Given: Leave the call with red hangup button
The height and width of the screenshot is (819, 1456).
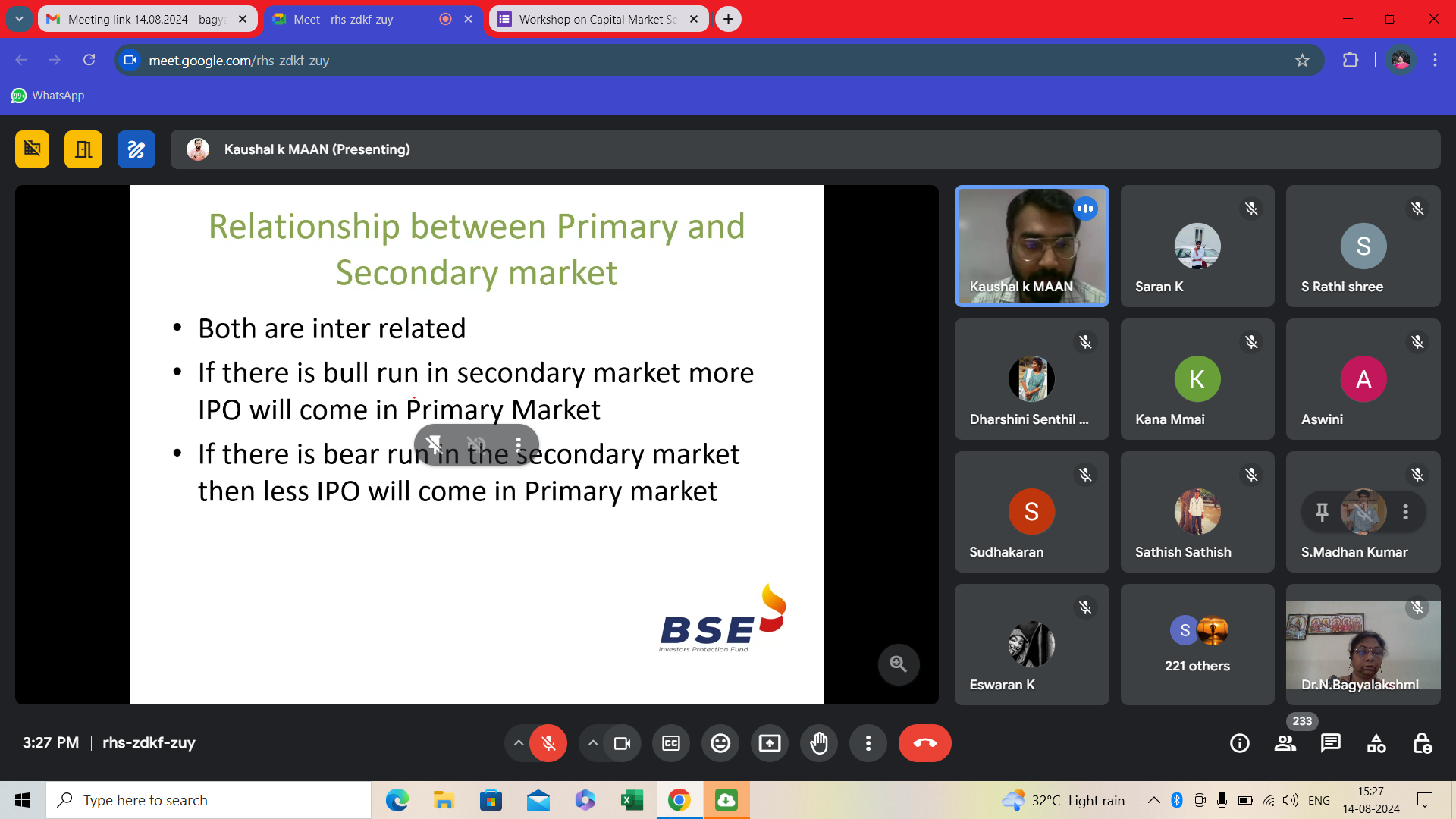Looking at the screenshot, I should (x=924, y=743).
